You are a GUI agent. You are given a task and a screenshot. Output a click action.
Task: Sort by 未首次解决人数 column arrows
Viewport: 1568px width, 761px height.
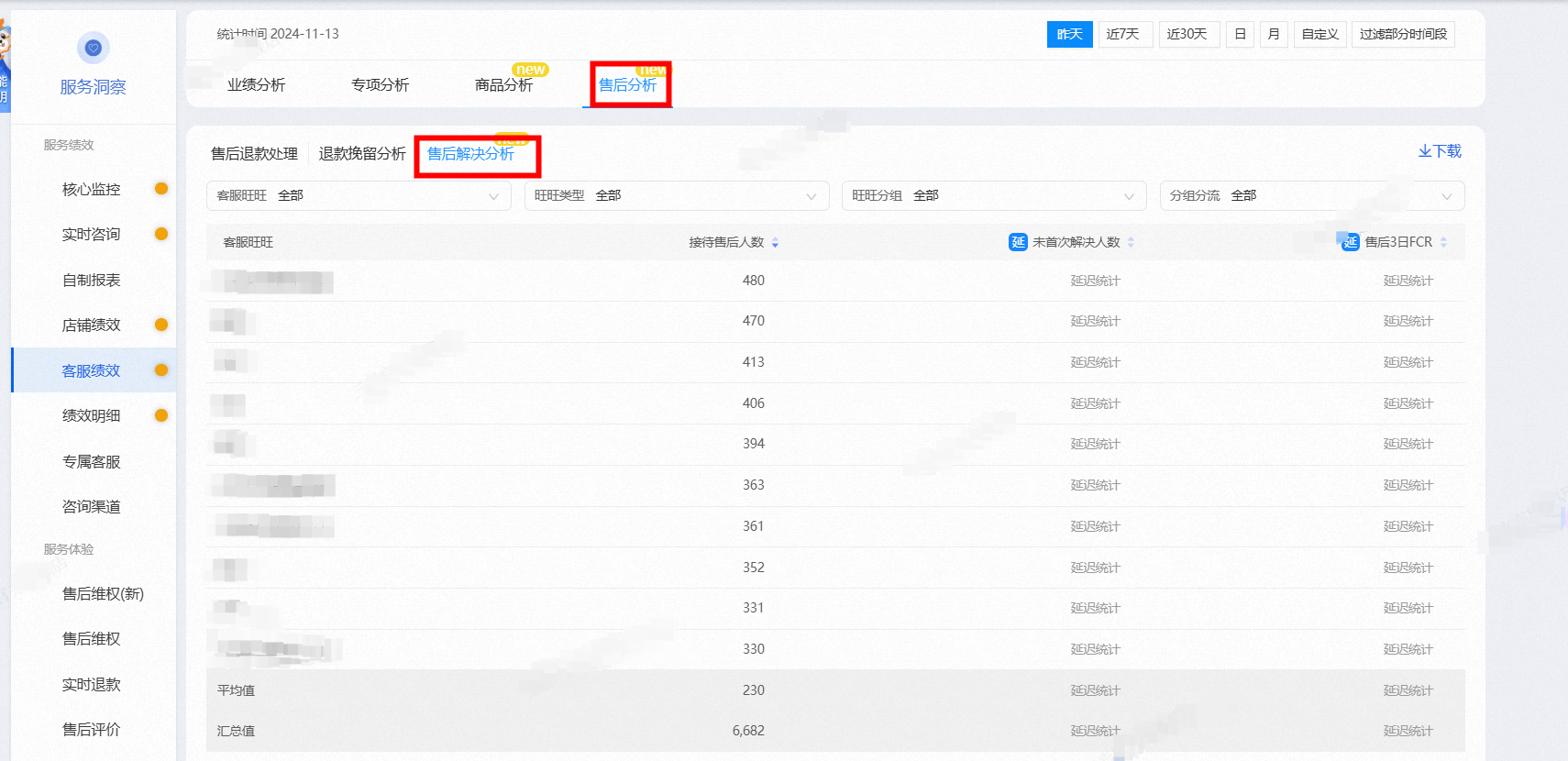(x=1131, y=242)
